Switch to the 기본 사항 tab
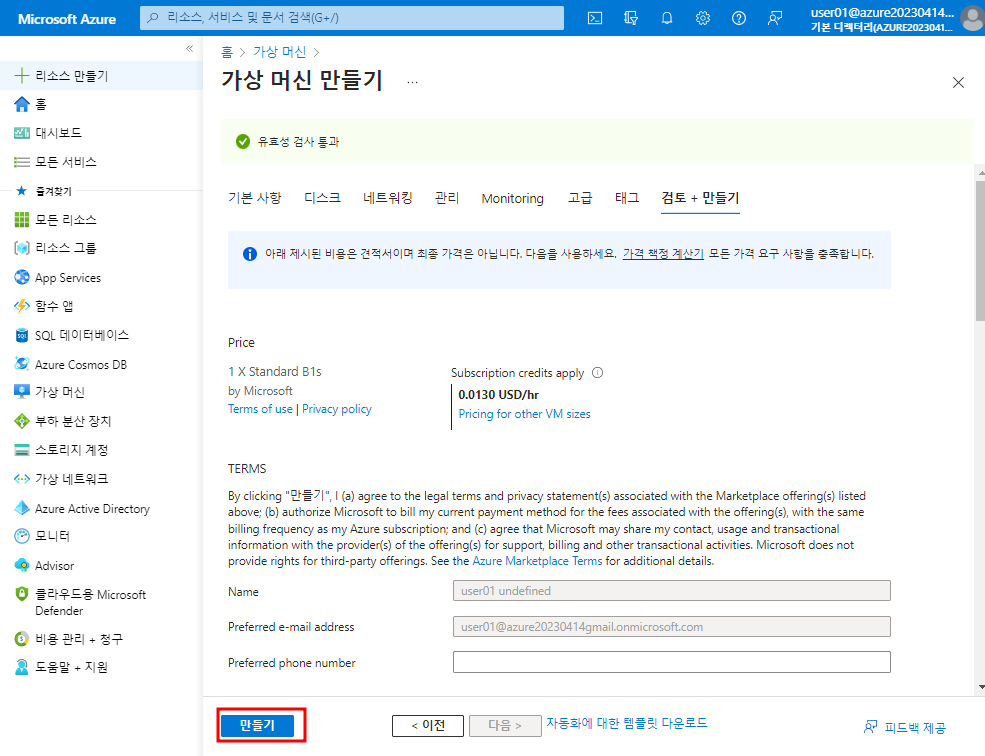Image resolution: width=985 pixels, height=756 pixels. pos(254,198)
